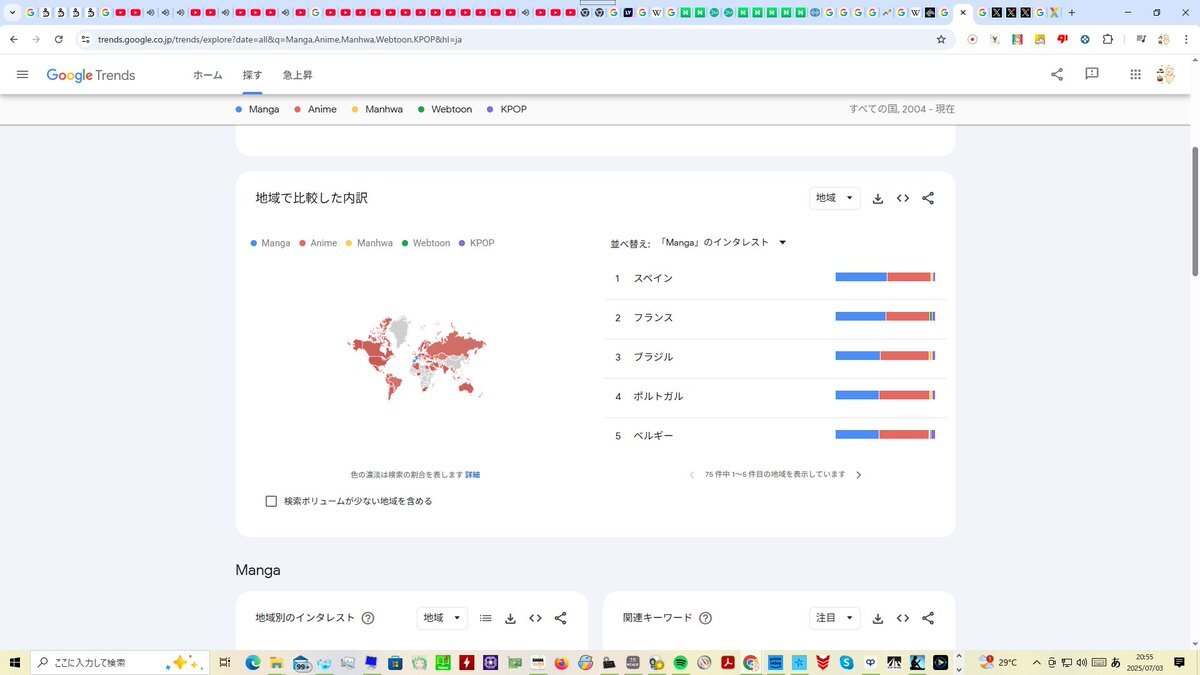Check 検索ボリュームが少ない地域を含める checkbox
This screenshot has width=1200, height=675.
pyautogui.click(x=271, y=501)
